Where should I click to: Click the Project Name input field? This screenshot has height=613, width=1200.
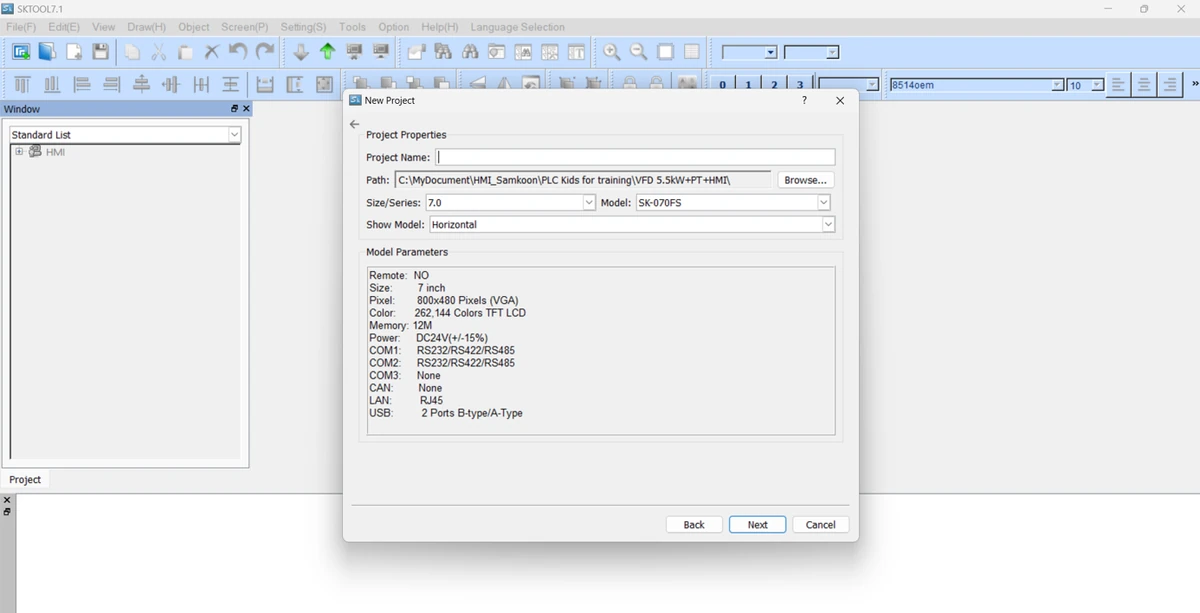click(635, 157)
